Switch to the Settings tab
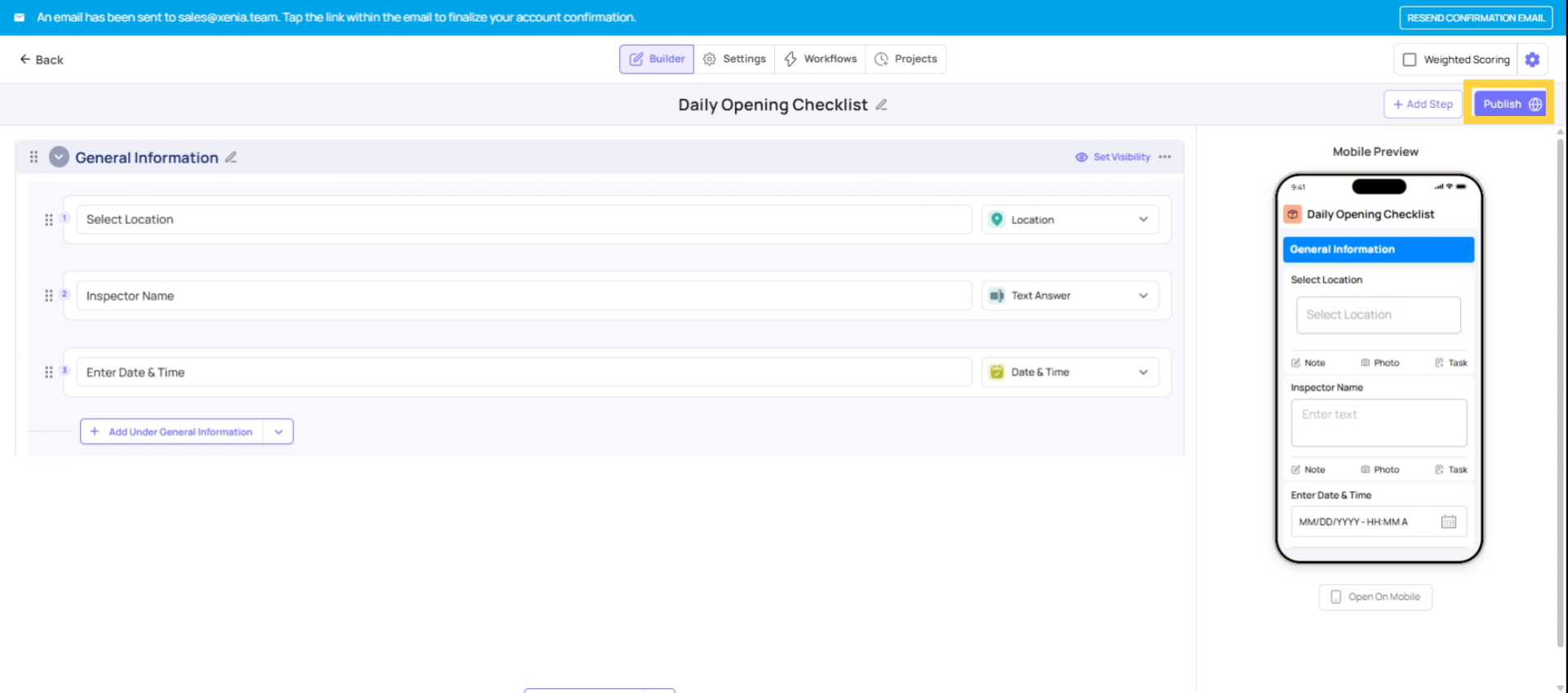 (x=734, y=59)
